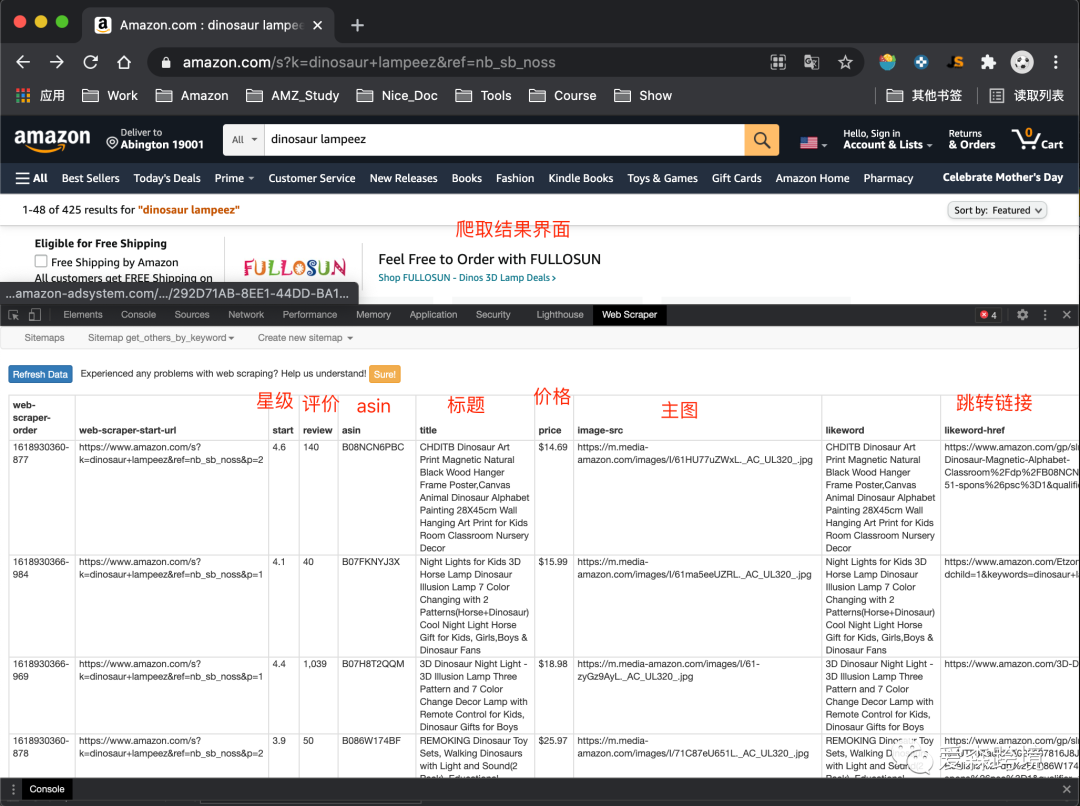Open the search category All dropdown
Viewport: 1080px width, 806px height.
click(244, 140)
